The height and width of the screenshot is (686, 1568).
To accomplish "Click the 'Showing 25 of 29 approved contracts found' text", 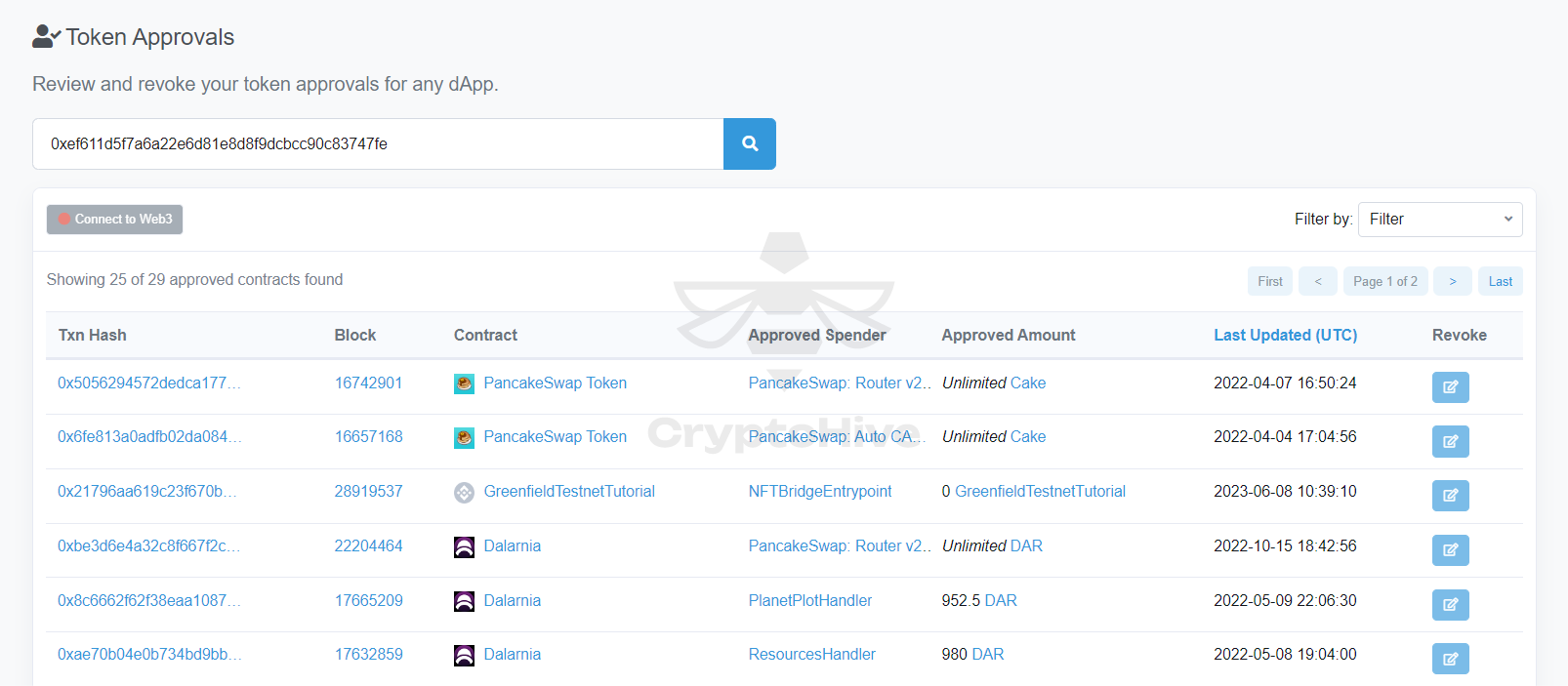I will pyautogui.click(x=194, y=279).
